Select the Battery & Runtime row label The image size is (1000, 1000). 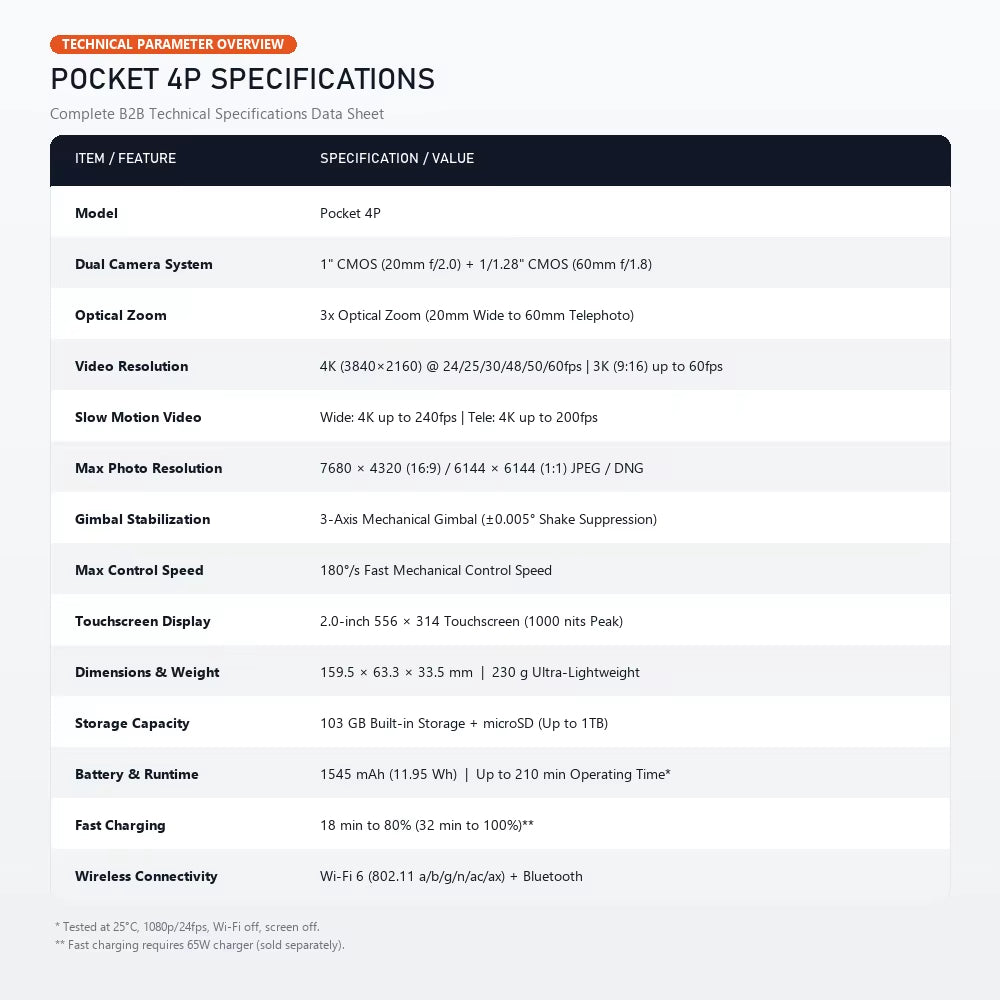click(136, 774)
